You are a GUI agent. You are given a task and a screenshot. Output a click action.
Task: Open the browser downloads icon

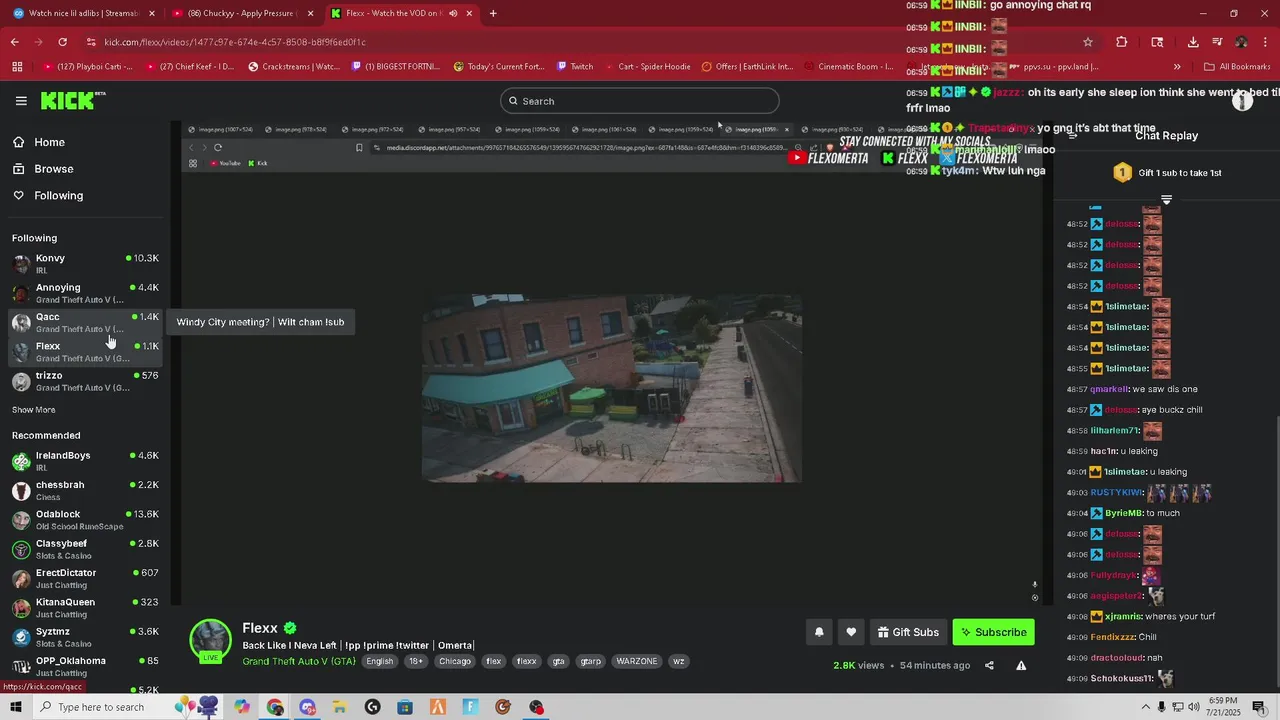coord(1193,42)
